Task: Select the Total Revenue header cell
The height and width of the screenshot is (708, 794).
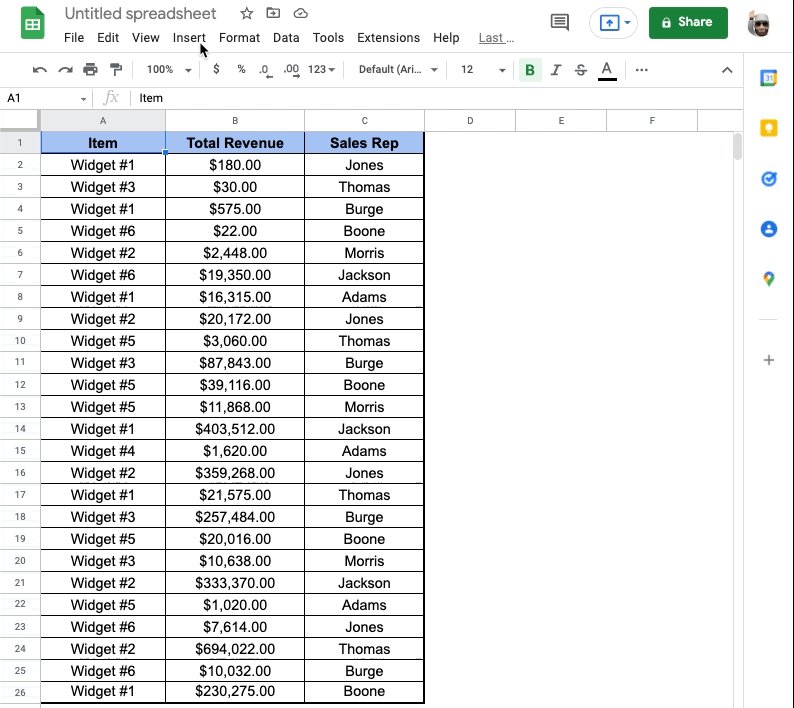Action: 235,143
